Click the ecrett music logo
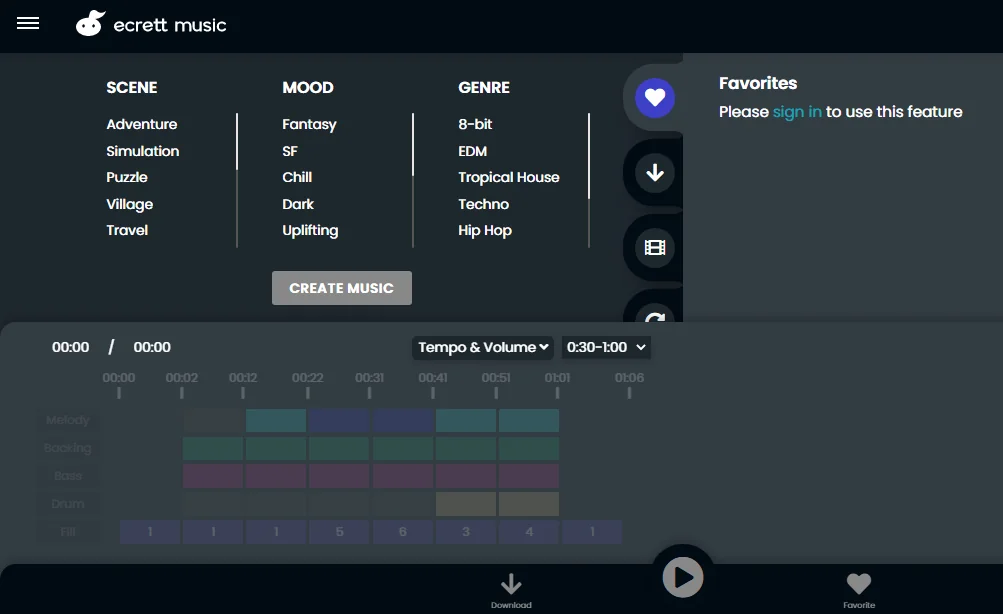1003x614 pixels. click(x=152, y=25)
